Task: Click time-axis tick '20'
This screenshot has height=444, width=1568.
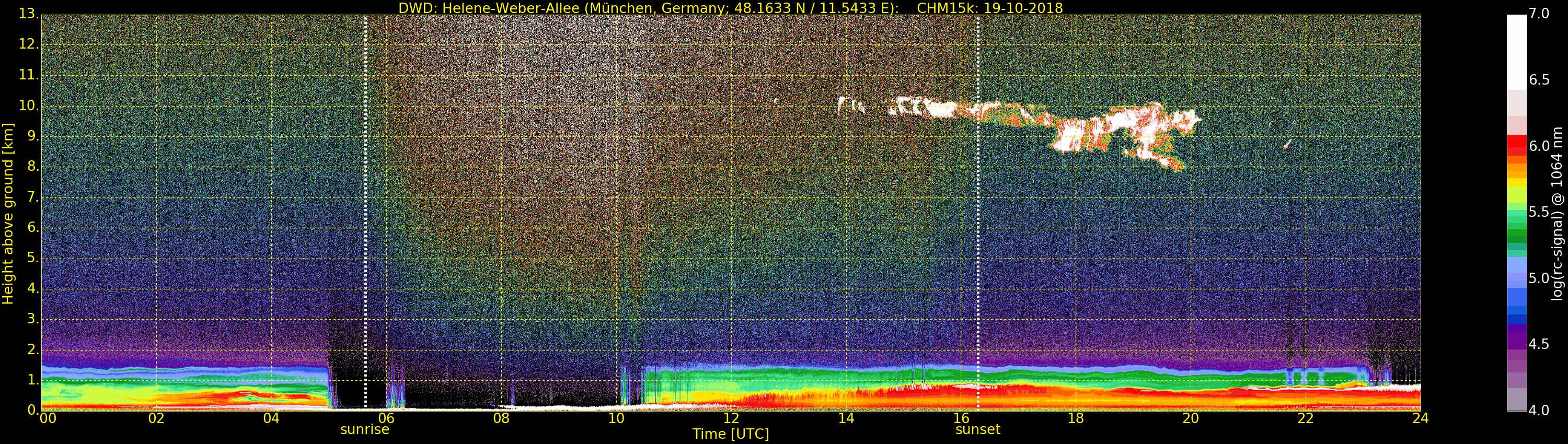Action: [x=1191, y=418]
